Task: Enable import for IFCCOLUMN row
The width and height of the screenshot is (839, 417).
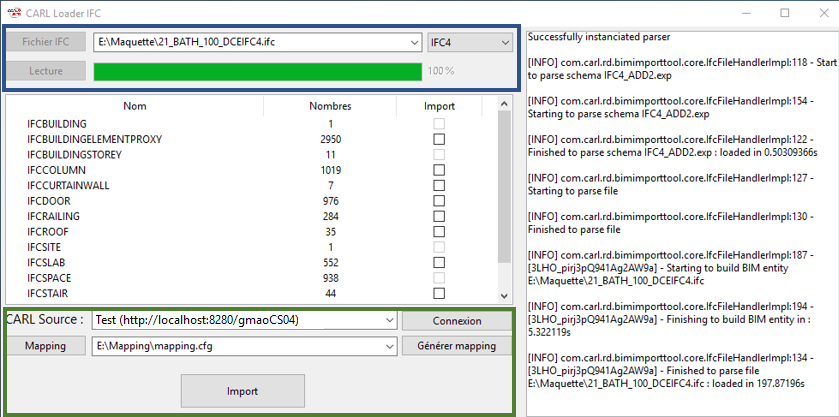Action: 439,170
